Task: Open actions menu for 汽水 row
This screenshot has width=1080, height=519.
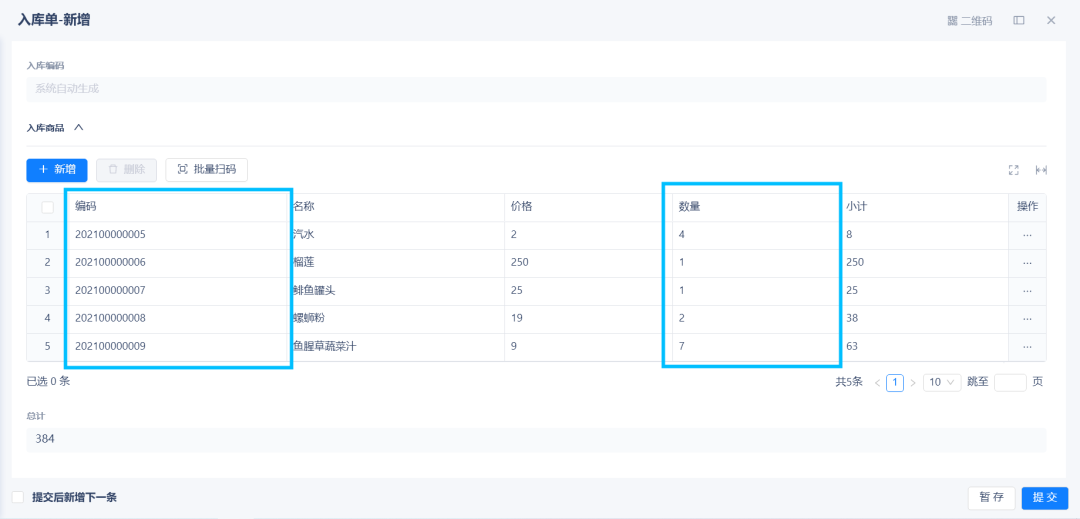Action: pos(1027,235)
